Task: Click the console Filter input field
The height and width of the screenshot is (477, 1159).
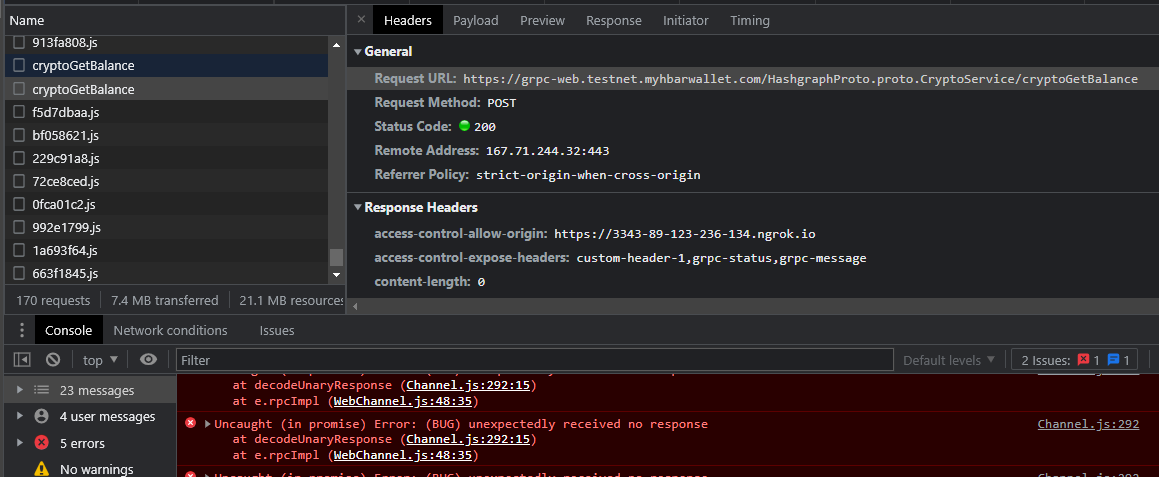Action: (534, 360)
